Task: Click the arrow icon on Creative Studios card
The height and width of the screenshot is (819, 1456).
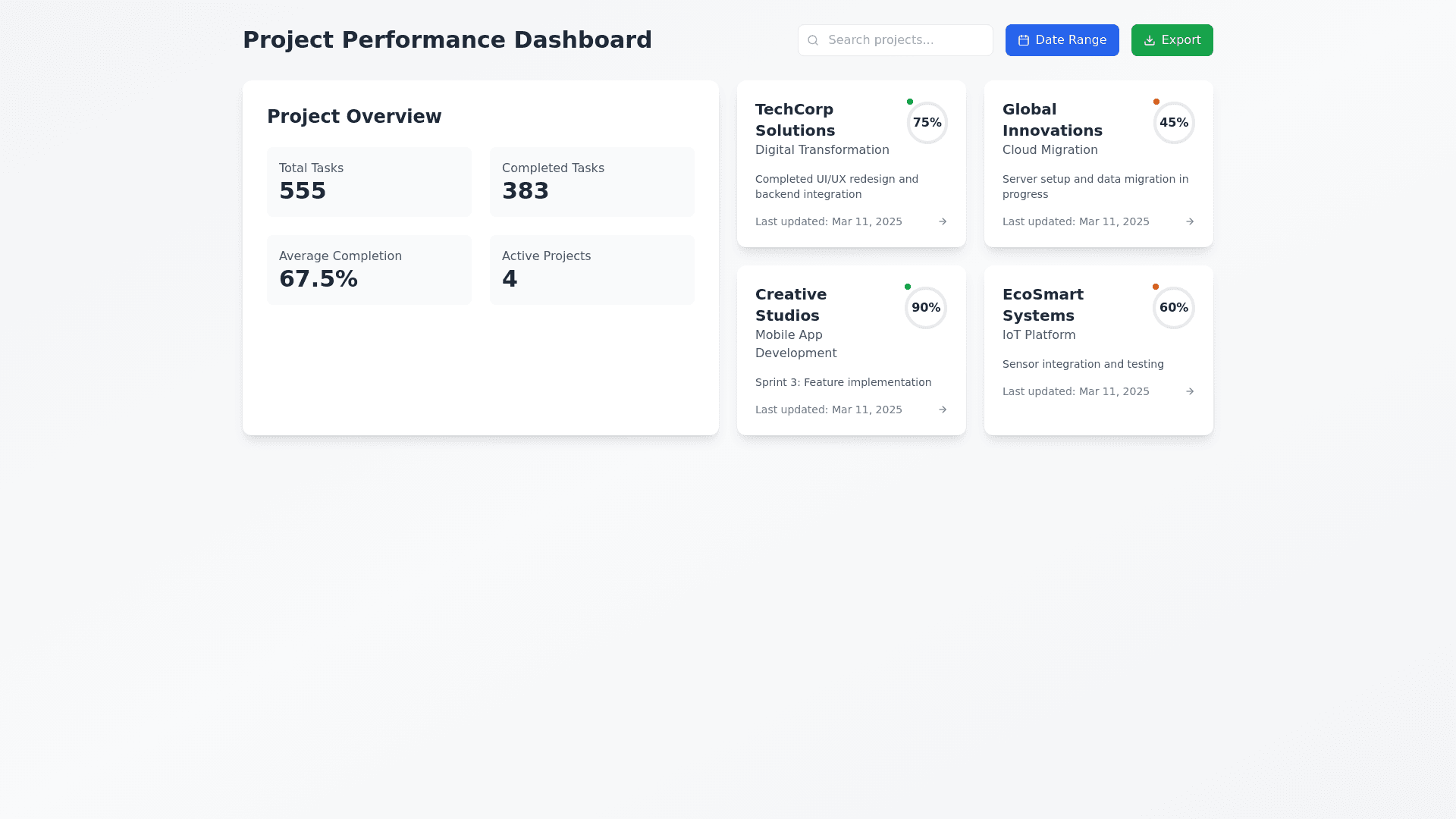Action: pyautogui.click(x=943, y=409)
